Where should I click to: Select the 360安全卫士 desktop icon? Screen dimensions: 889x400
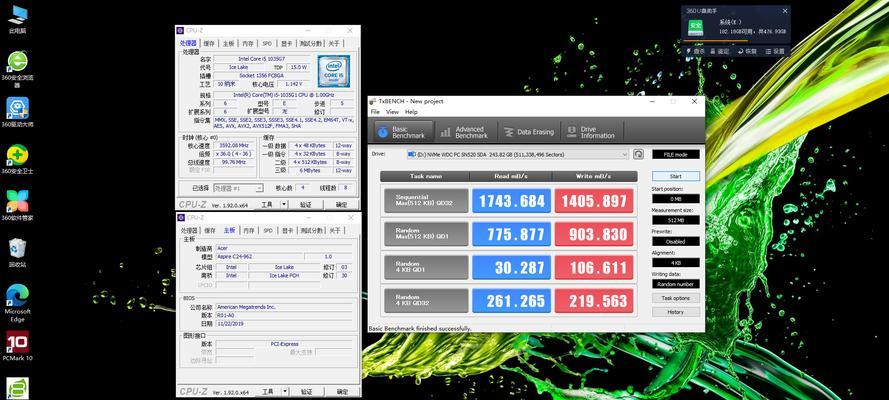18,159
